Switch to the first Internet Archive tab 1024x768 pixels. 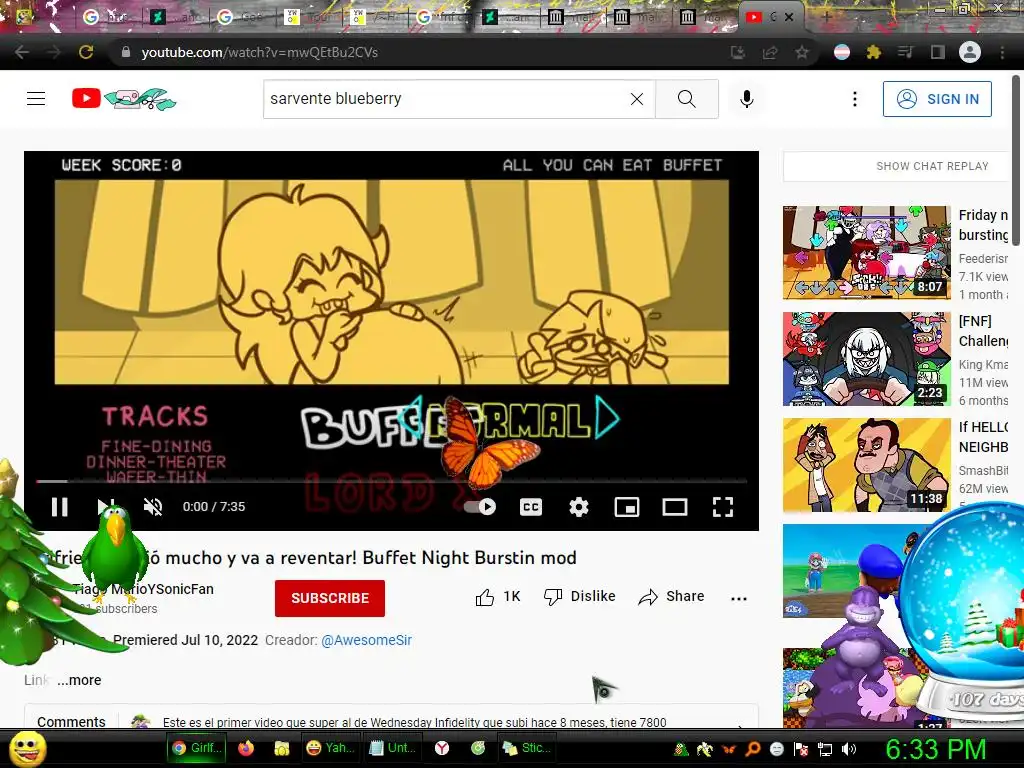point(572,17)
